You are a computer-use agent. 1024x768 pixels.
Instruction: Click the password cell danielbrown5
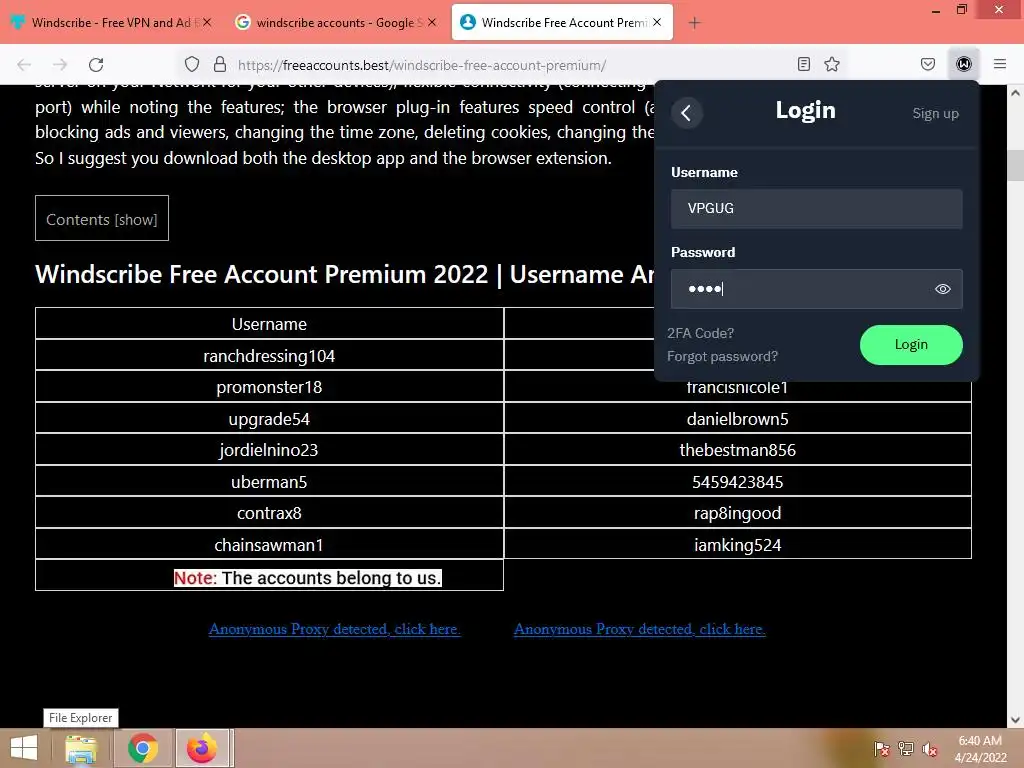point(737,419)
